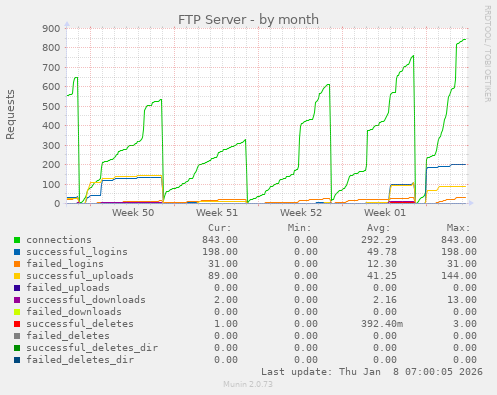
Task: Click the 'Avg:' column header
Action: click(x=379, y=228)
